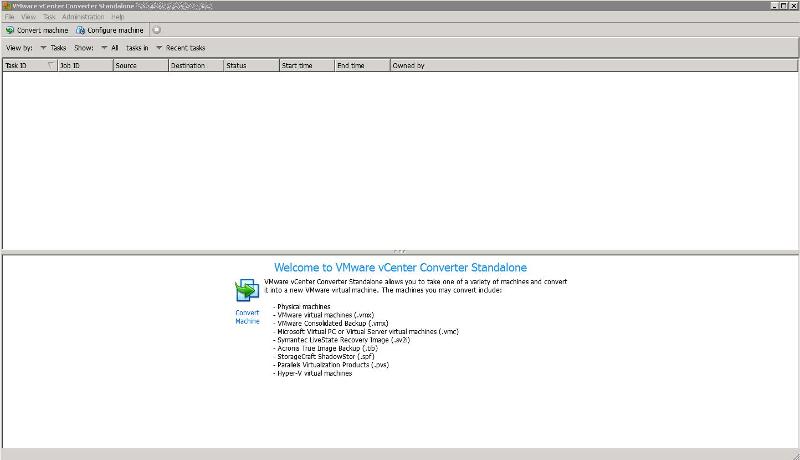Open the File menu
This screenshot has width=800, height=460.
(10, 17)
